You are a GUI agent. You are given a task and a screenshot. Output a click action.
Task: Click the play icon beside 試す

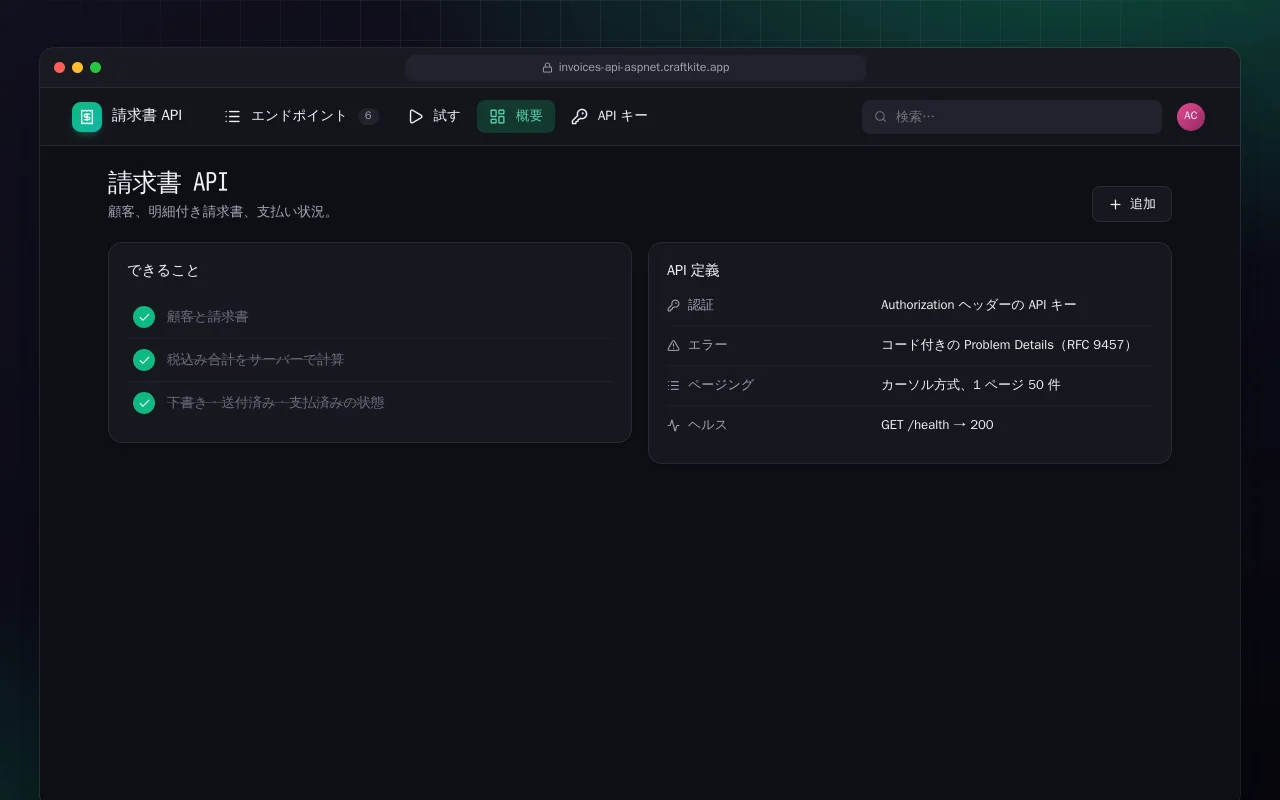(x=415, y=116)
